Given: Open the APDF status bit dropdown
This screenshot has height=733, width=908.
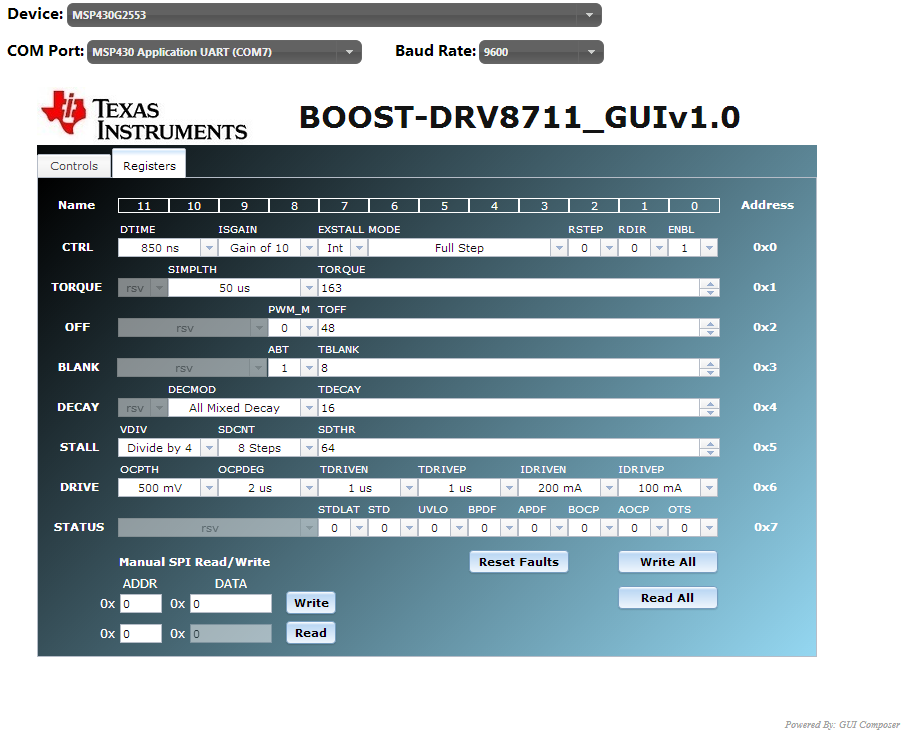Looking at the screenshot, I should coord(542,527).
